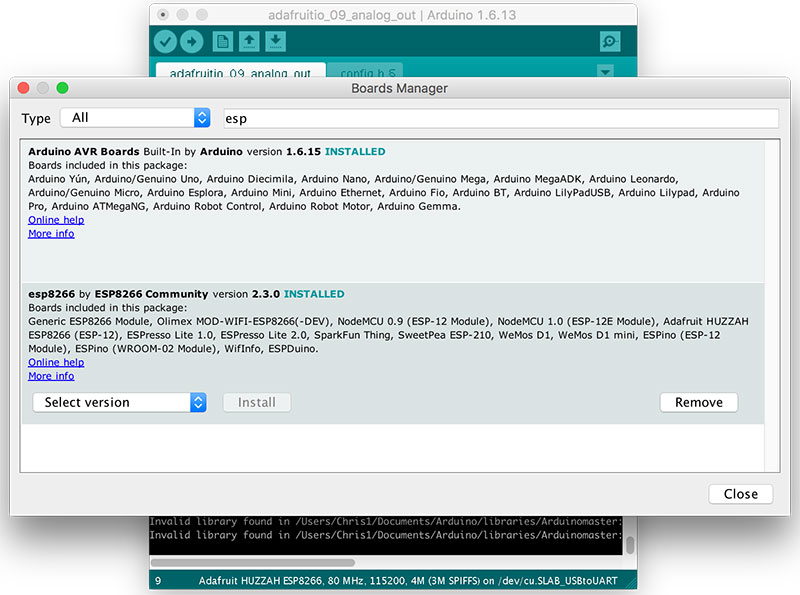
Task: Open More info for Arduino AVR Boards
Action: 51,234
